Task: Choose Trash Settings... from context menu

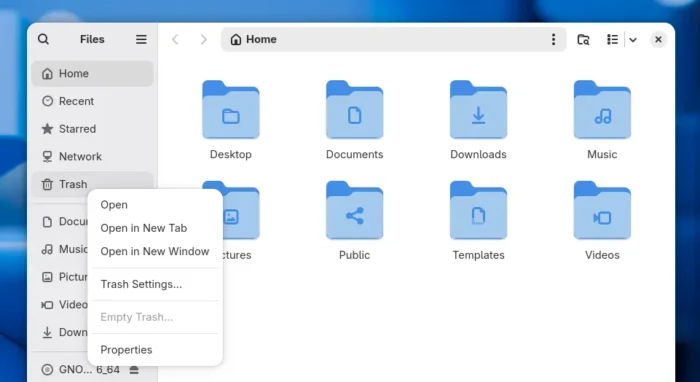Action: [155, 284]
